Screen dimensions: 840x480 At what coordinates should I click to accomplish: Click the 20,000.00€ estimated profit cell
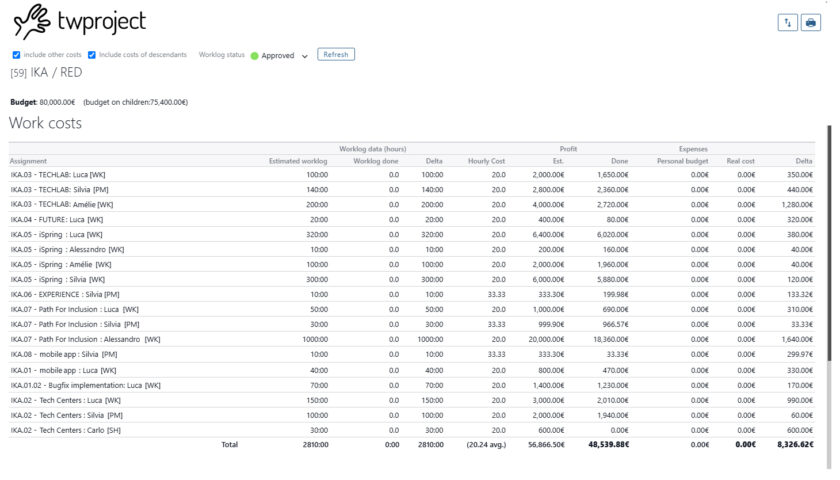pyautogui.click(x=546, y=340)
